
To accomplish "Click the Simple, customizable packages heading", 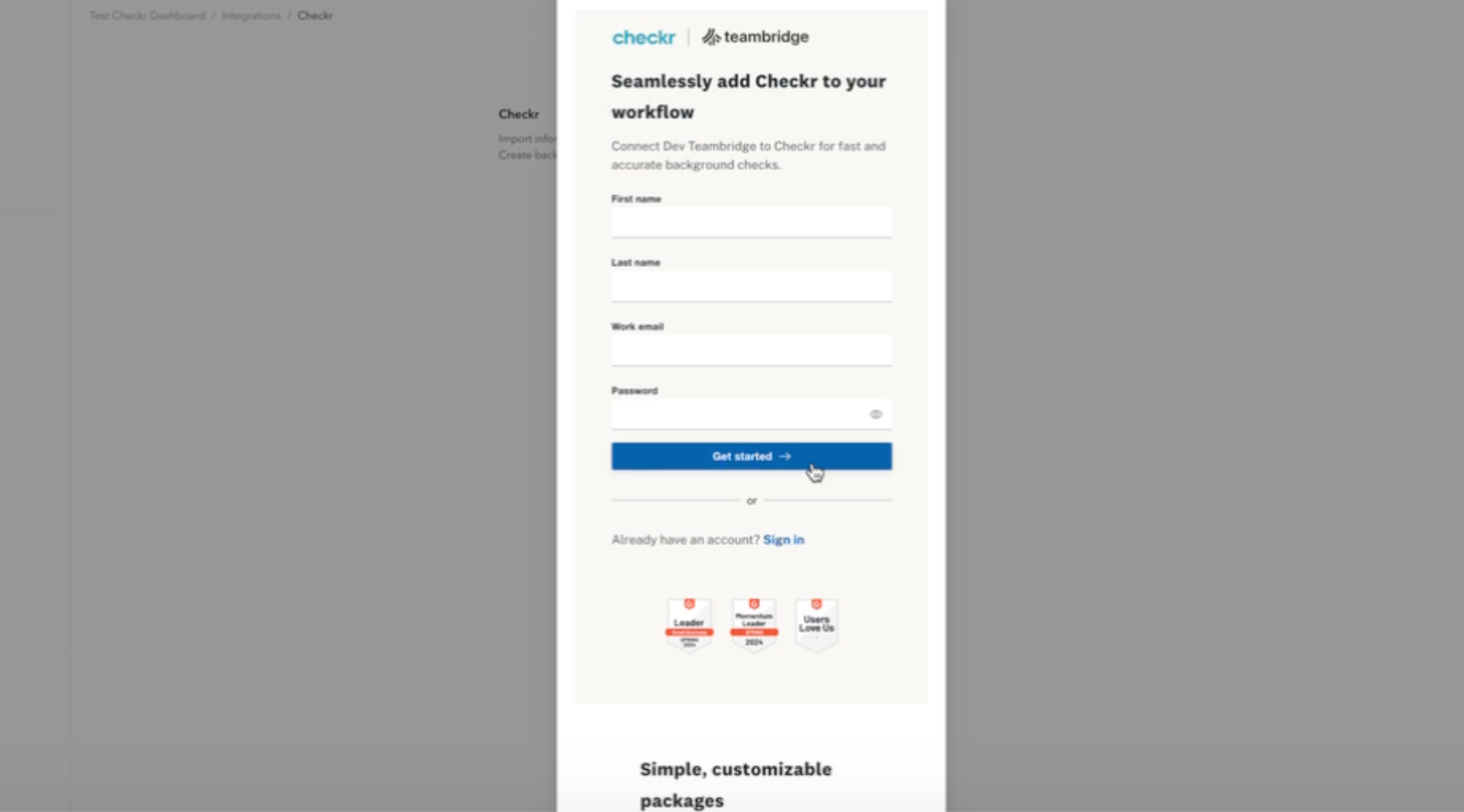I will point(736,784).
